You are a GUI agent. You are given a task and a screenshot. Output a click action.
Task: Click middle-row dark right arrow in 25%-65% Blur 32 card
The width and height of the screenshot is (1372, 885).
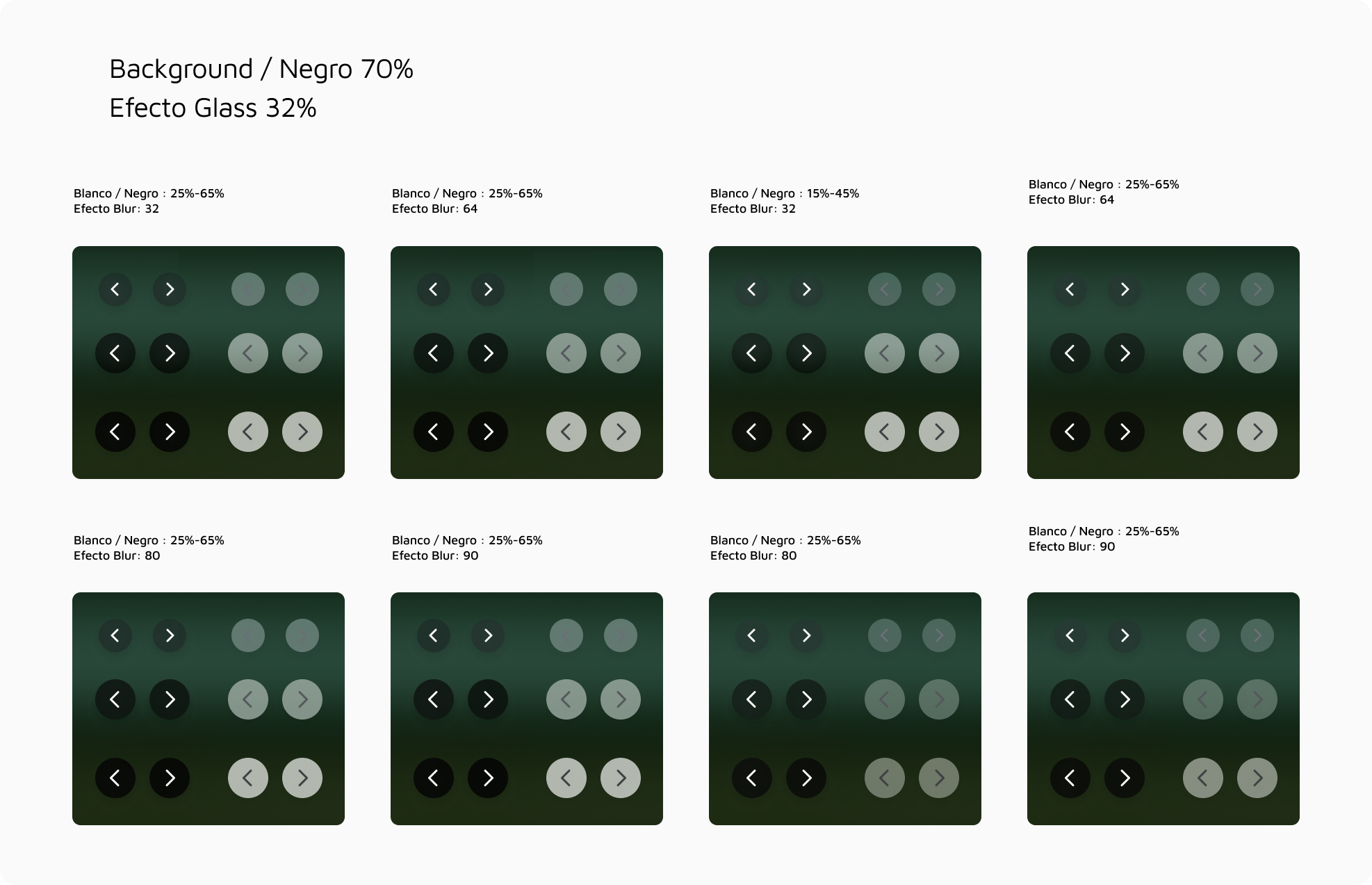point(170,353)
